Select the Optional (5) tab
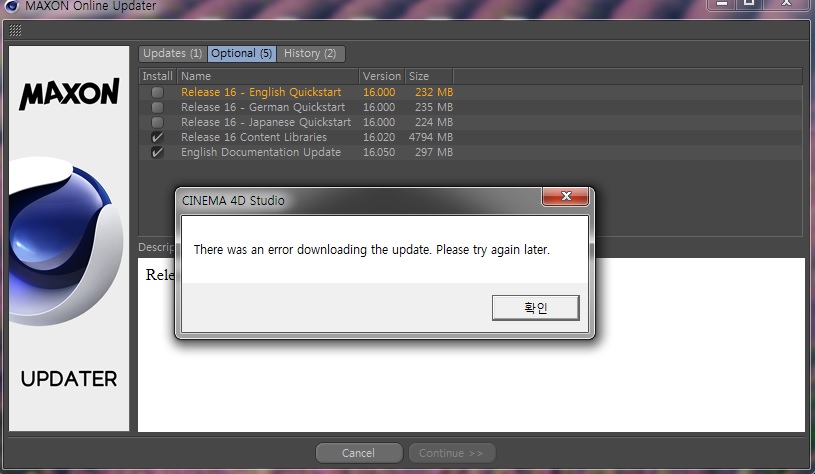815x474 pixels. coord(242,54)
